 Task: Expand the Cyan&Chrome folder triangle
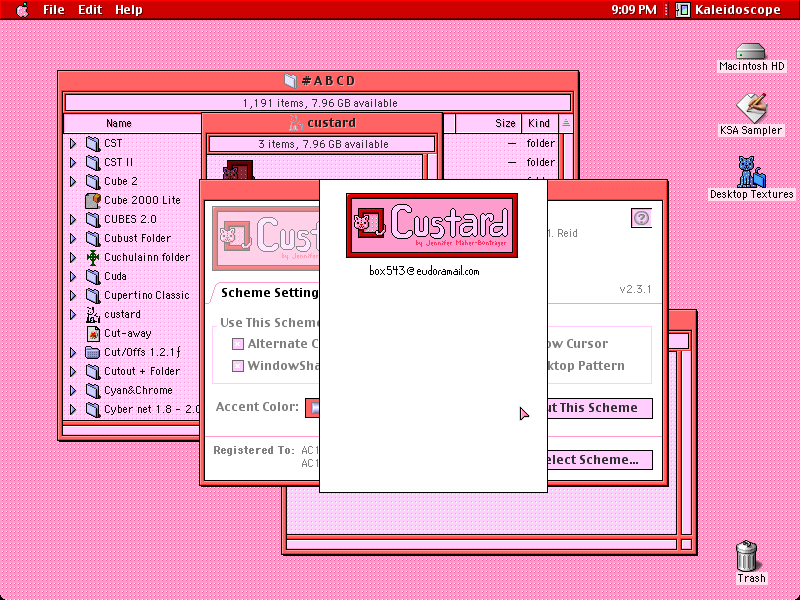coord(73,391)
